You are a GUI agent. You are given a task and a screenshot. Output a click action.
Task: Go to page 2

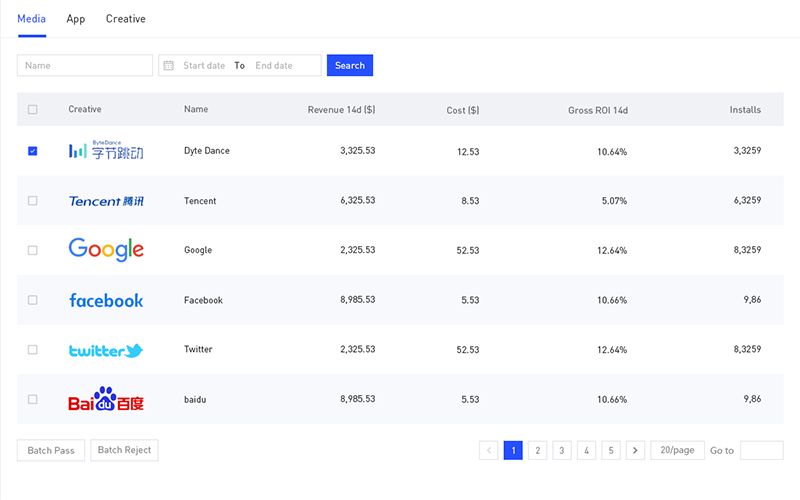tap(538, 451)
